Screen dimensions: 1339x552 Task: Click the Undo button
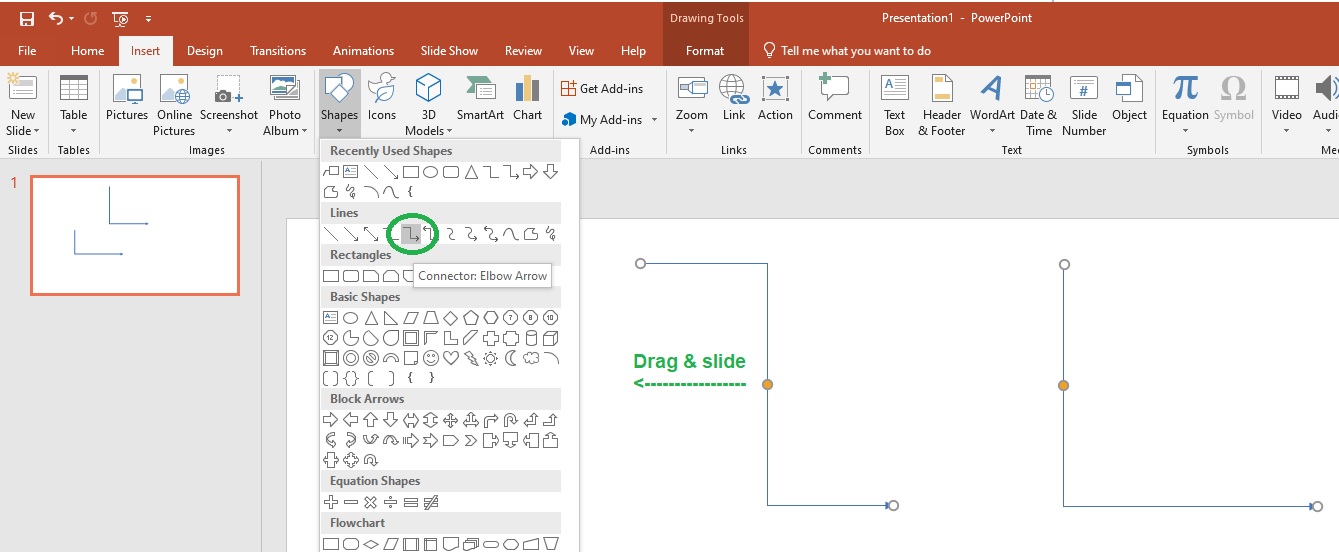click(56, 18)
